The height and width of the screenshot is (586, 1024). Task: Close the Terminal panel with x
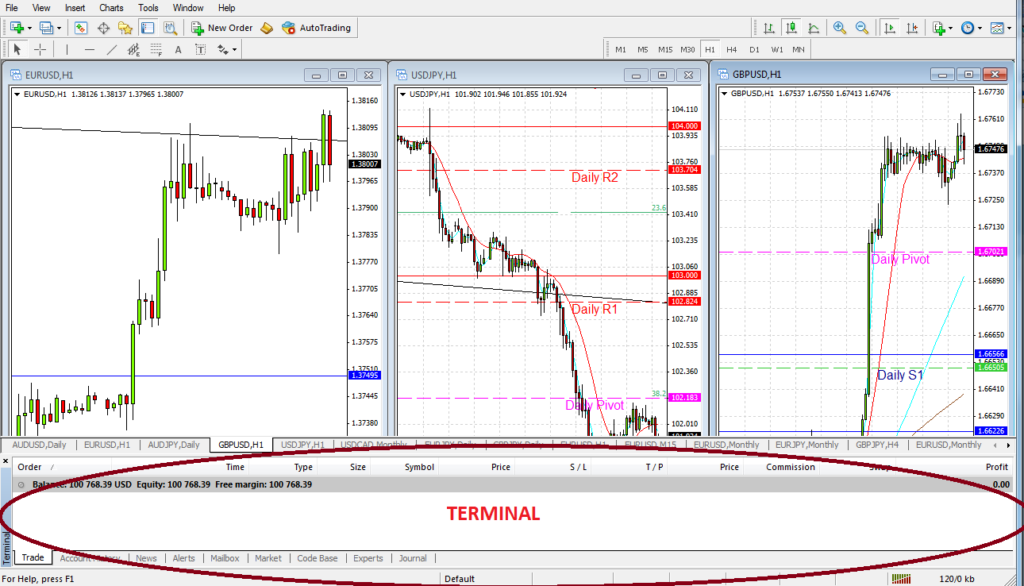5,461
